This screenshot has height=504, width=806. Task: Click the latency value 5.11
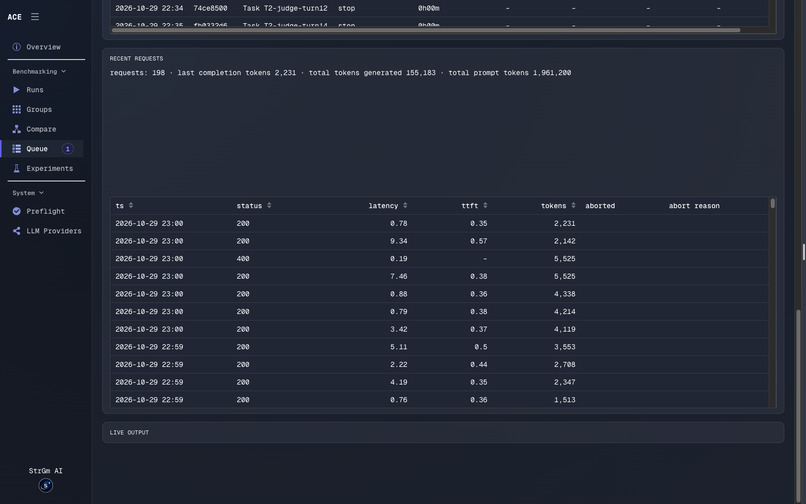[398, 347]
